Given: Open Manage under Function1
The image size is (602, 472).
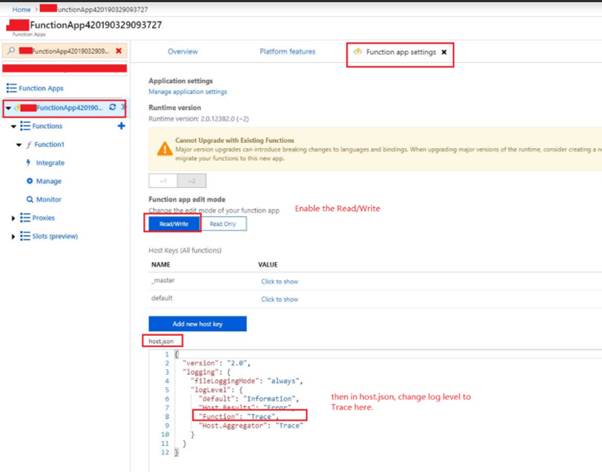Looking at the screenshot, I should 49,181.
